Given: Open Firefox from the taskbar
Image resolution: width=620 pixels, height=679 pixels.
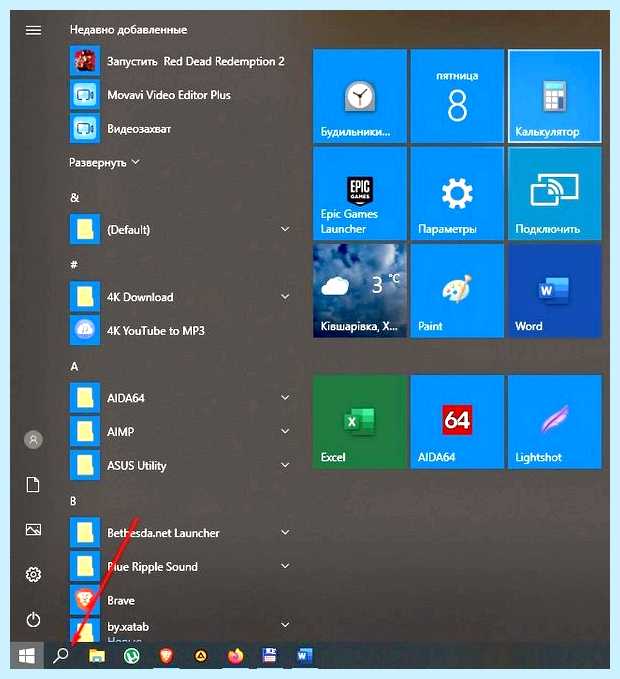Looking at the screenshot, I should pyautogui.click(x=235, y=656).
